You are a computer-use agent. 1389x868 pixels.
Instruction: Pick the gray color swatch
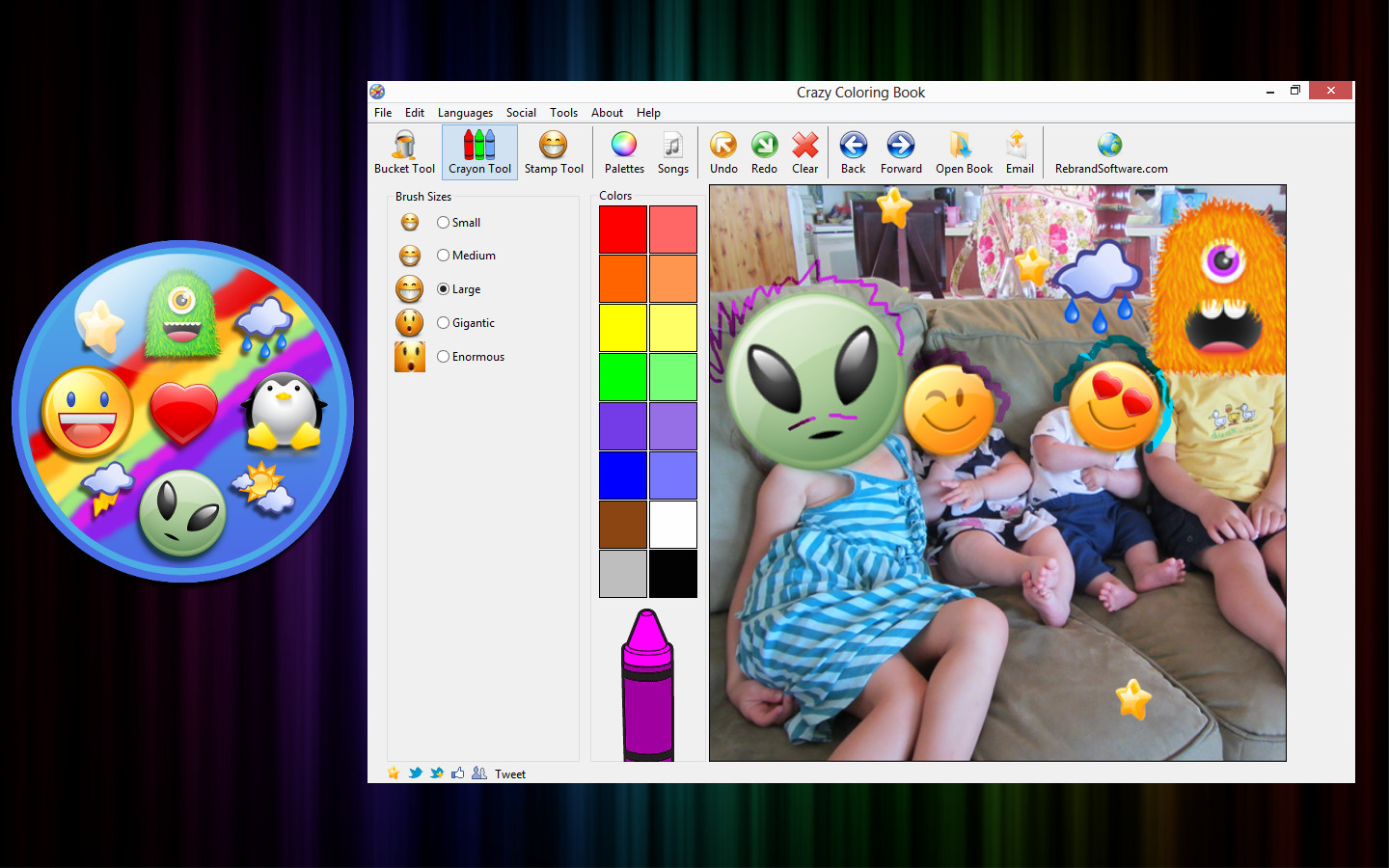pyautogui.click(x=623, y=574)
